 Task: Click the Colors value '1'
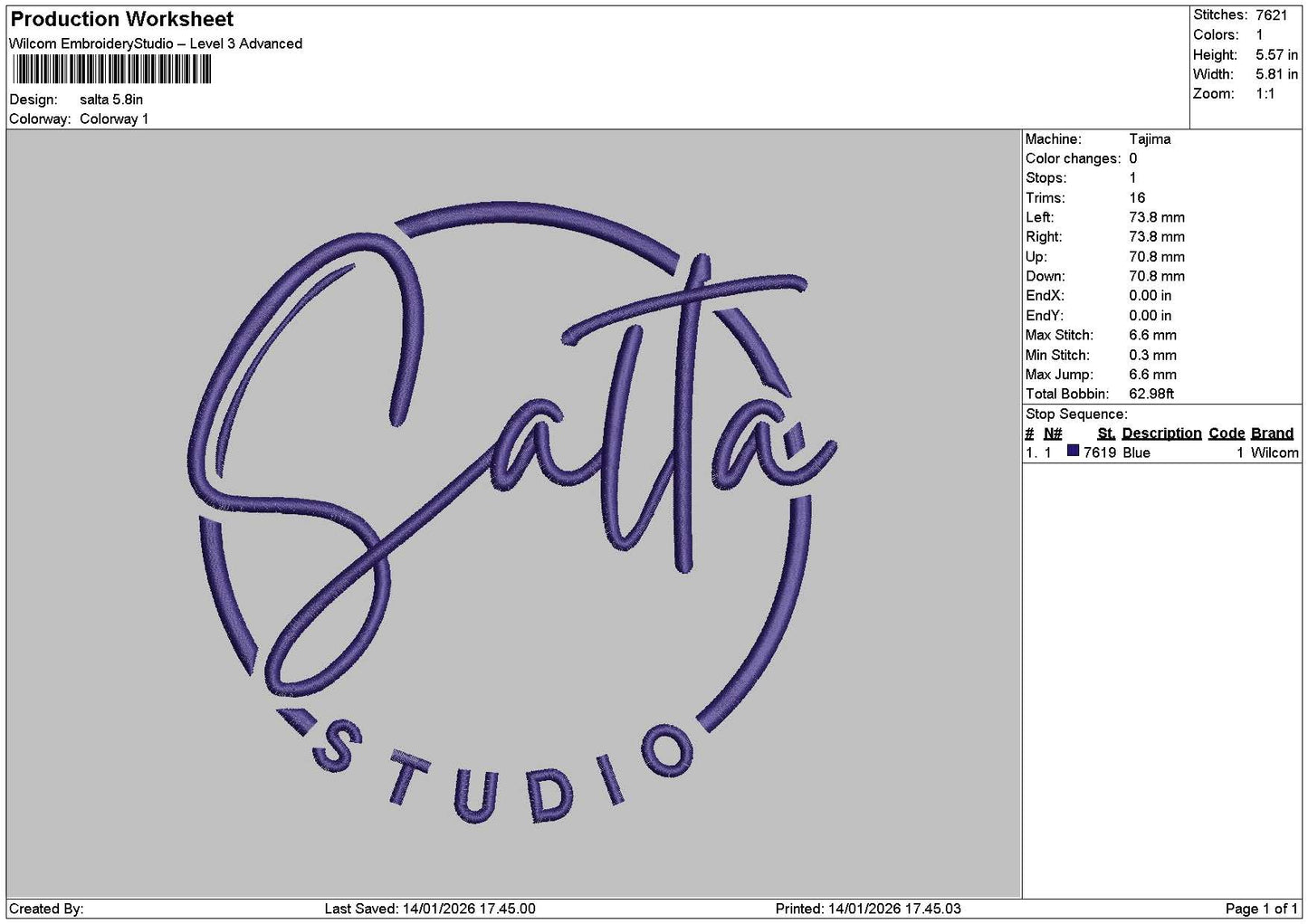click(1259, 35)
